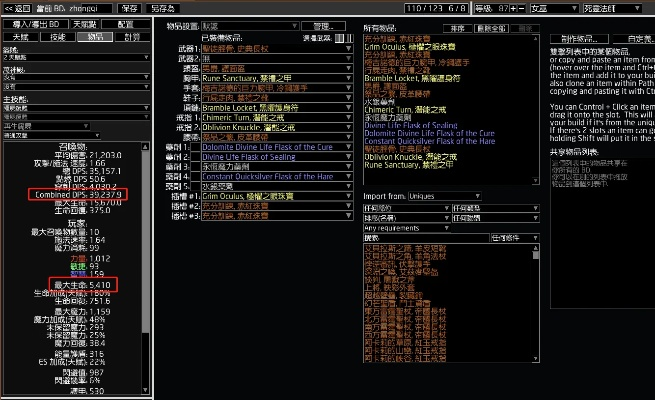
Task: Click the Combined DPS 39,237.9 stat line
Action: [x=78, y=195]
